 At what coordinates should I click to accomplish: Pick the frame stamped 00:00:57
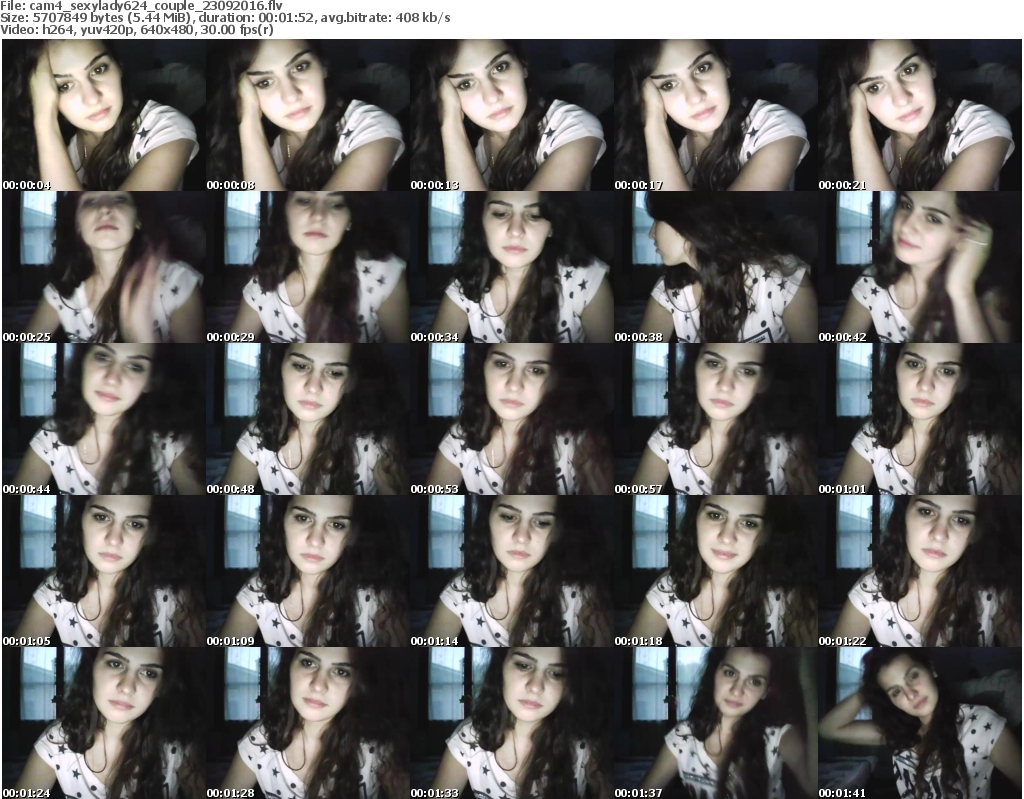coord(716,419)
